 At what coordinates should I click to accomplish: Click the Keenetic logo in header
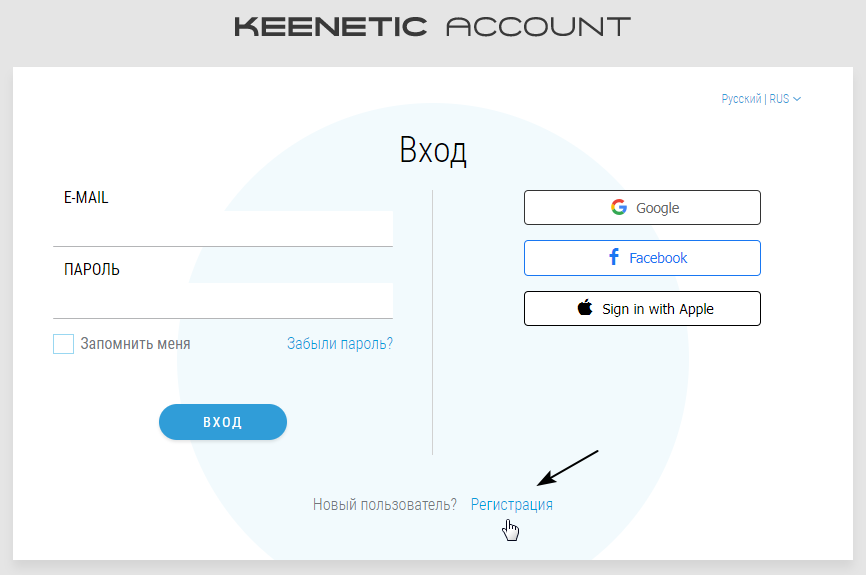pos(330,27)
